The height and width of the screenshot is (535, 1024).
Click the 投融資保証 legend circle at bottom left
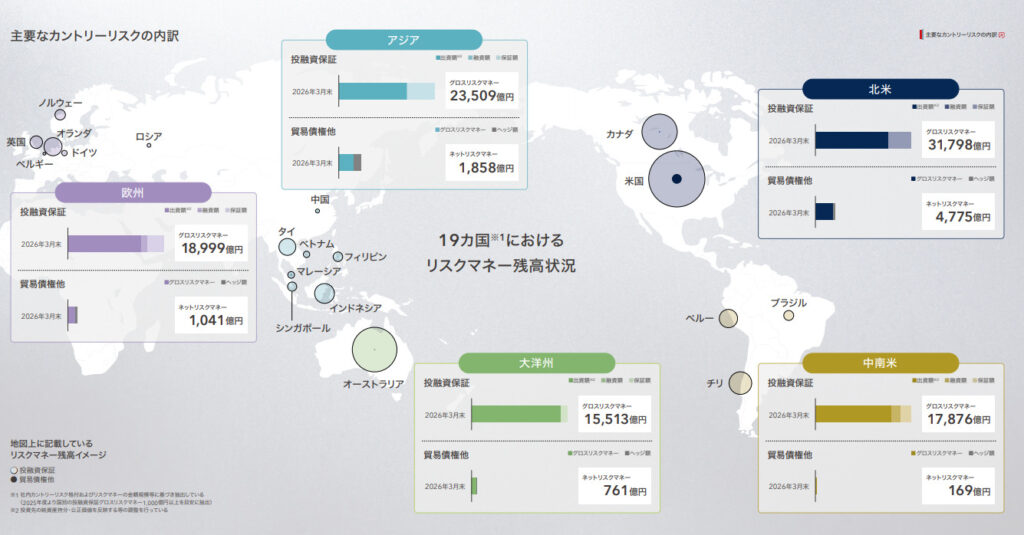pos(14,470)
